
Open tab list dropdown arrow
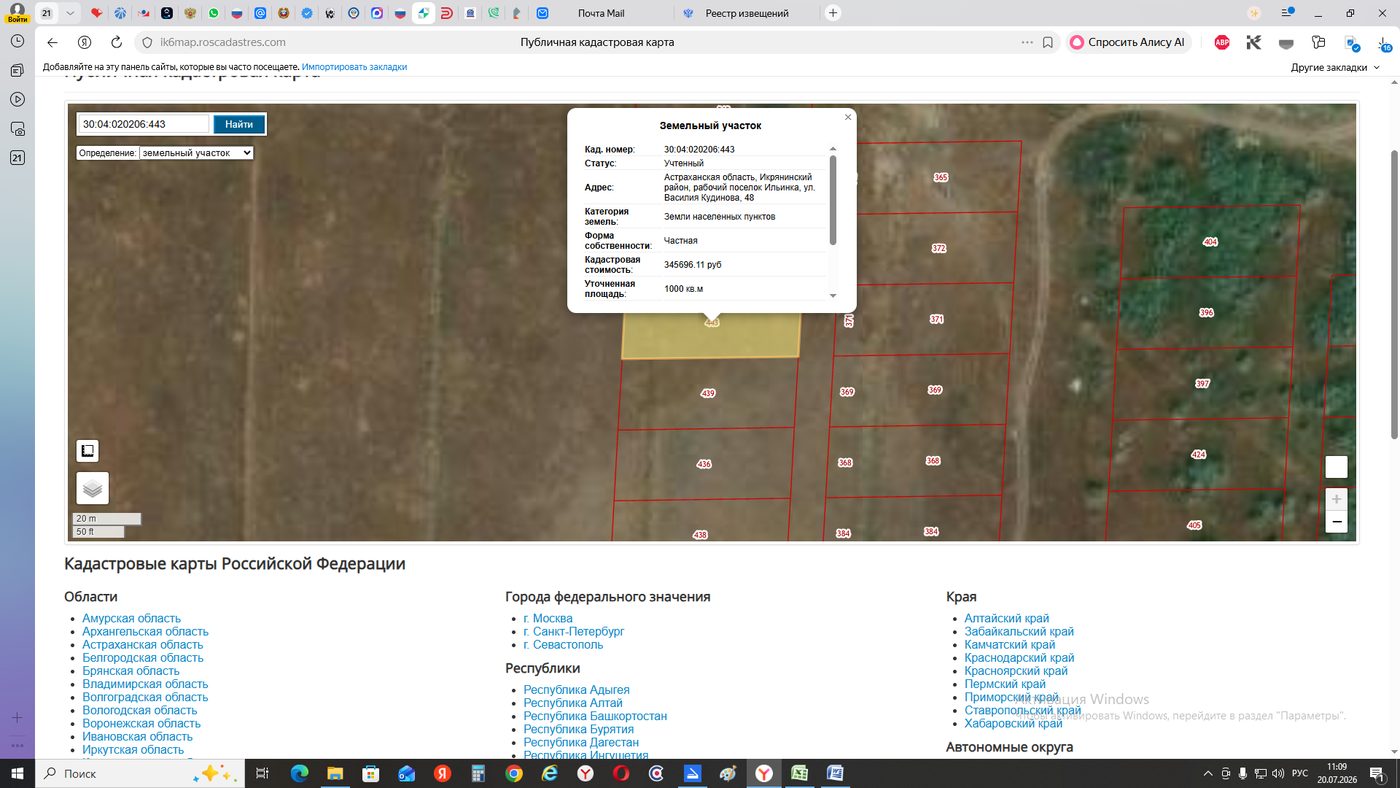tap(69, 13)
